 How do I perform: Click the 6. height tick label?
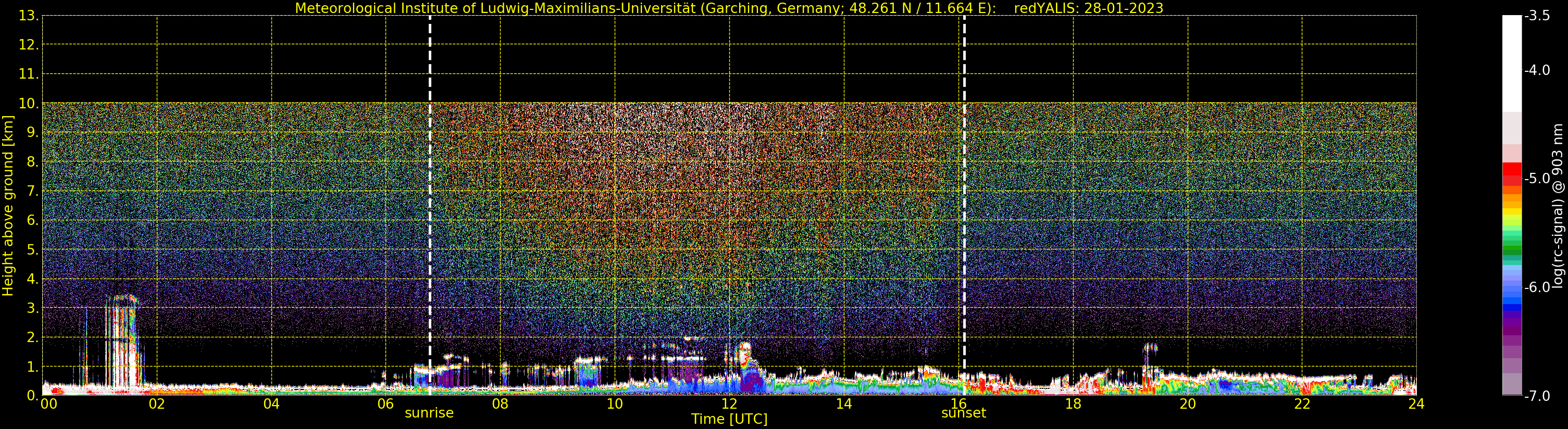tap(32, 221)
